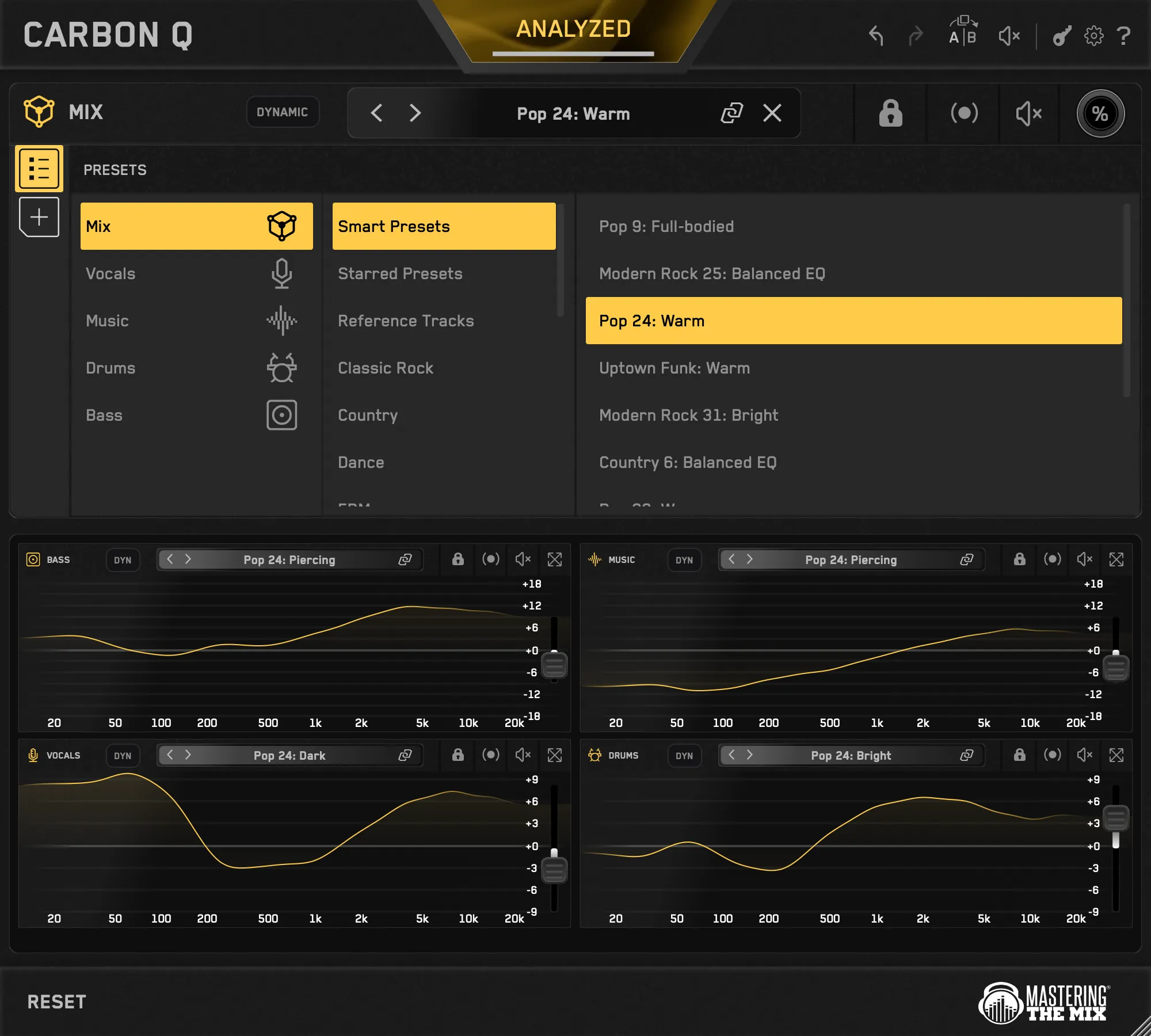Open the license key icon
This screenshot has height=1036, width=1151.
coord(1062,36)
